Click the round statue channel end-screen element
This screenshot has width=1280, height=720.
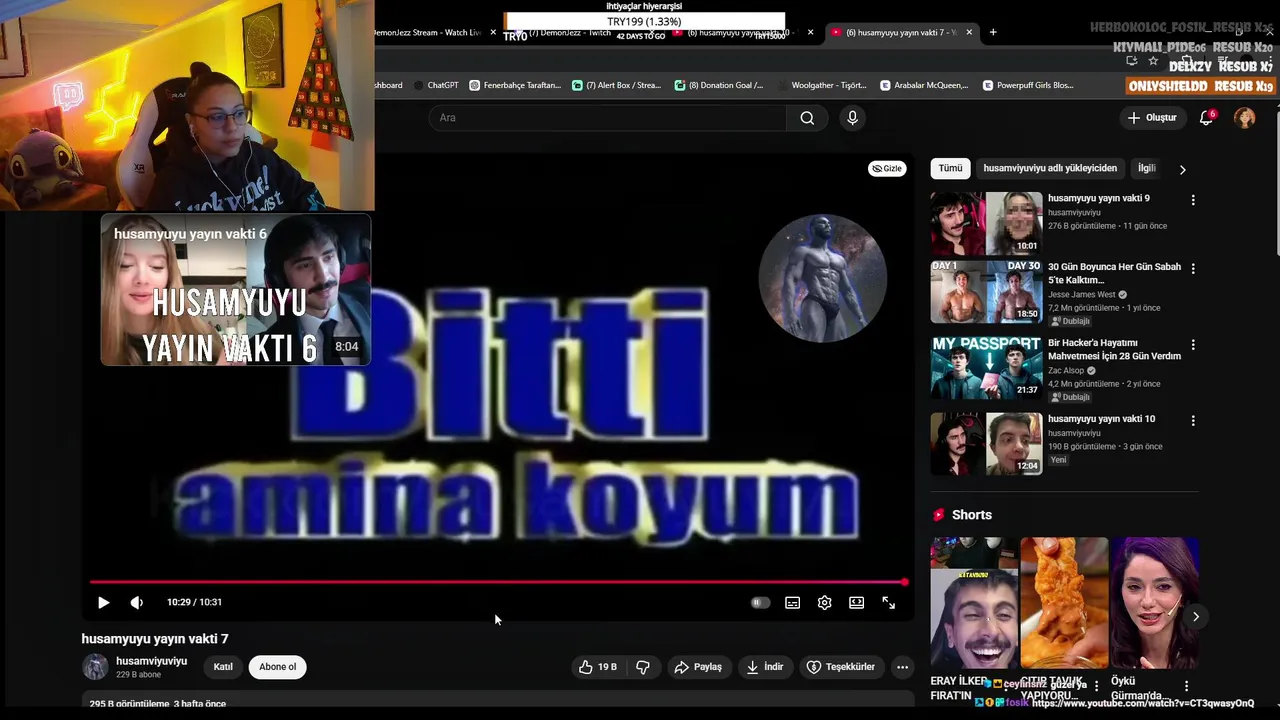[822, 278]
